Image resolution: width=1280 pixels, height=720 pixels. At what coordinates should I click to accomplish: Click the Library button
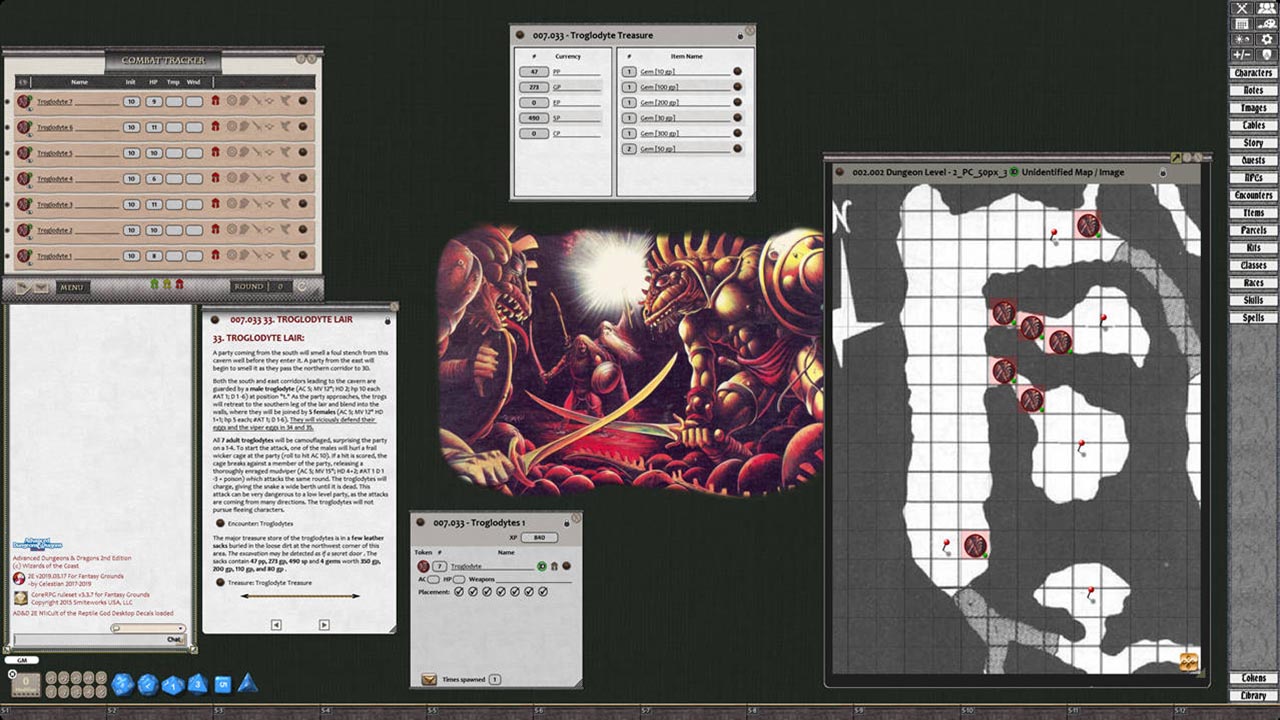click(1253, 695)
